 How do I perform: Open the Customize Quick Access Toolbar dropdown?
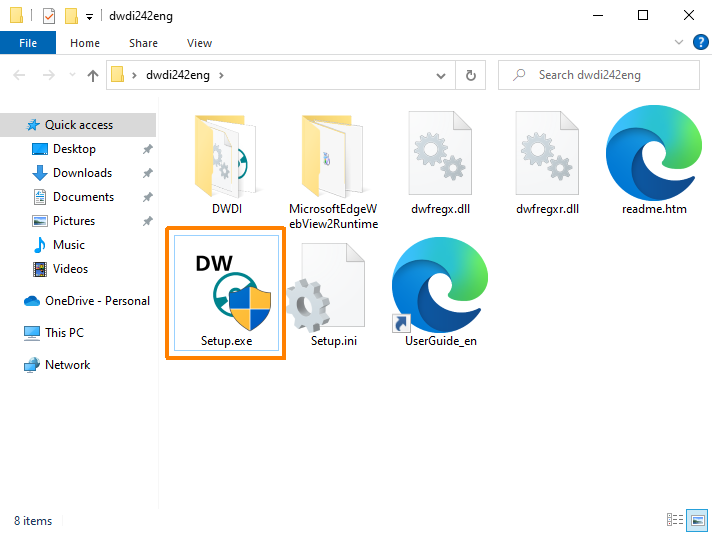pos(89,16)
